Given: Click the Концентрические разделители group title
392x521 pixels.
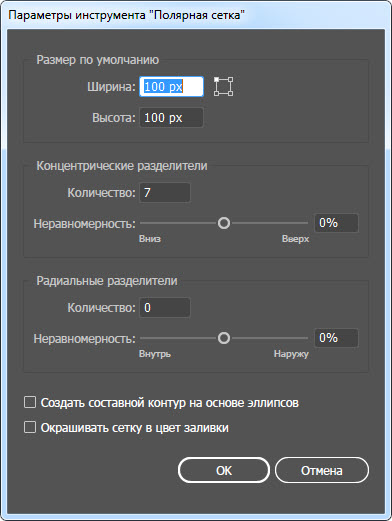Looking at the screenshot, I should tap(122, 166).
